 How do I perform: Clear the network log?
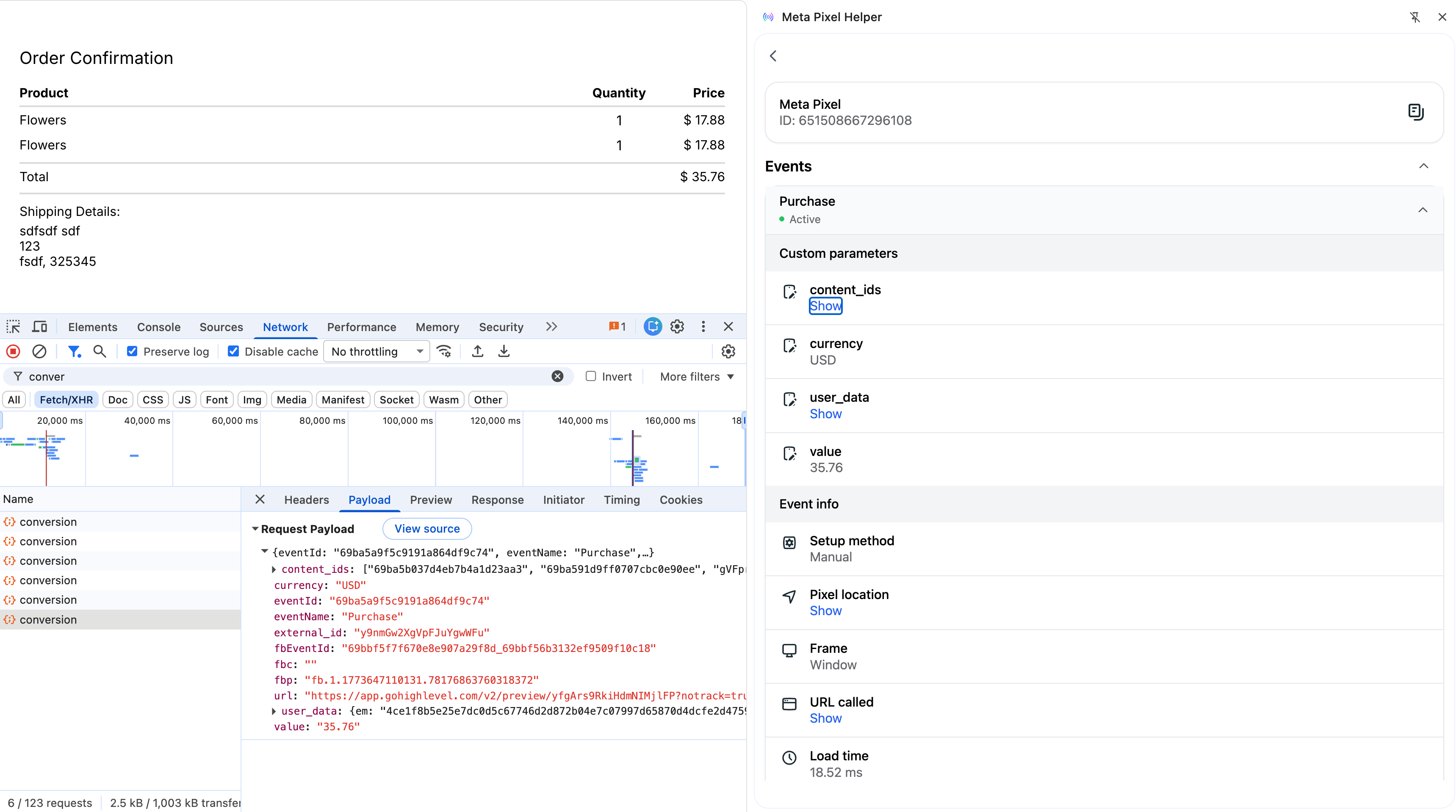click(x=39, y=351)
